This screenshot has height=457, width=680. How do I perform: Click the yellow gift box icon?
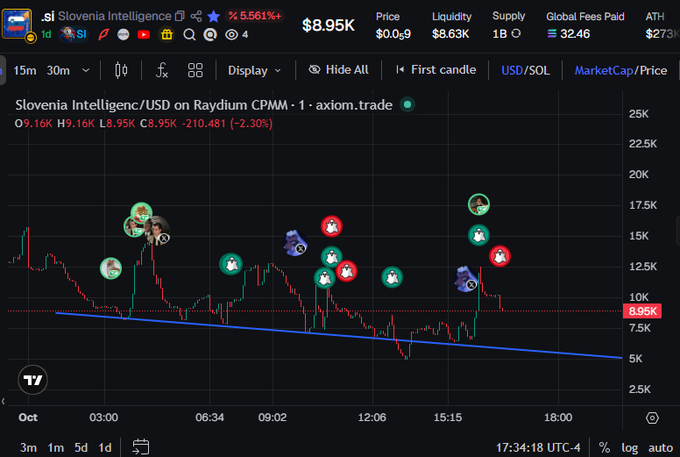[x=167, y=34]
